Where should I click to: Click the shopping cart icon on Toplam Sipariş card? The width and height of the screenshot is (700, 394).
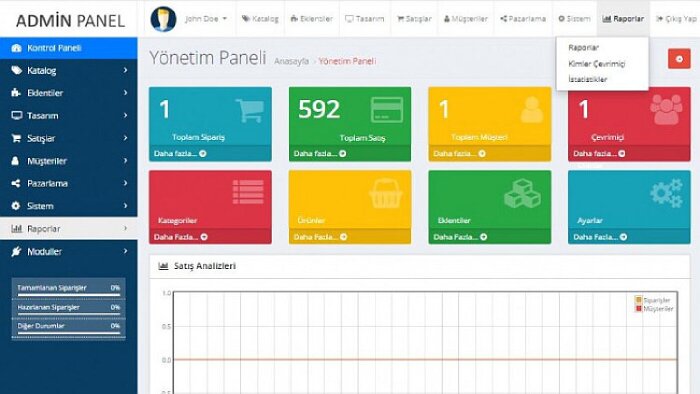[x=250, y=111]
